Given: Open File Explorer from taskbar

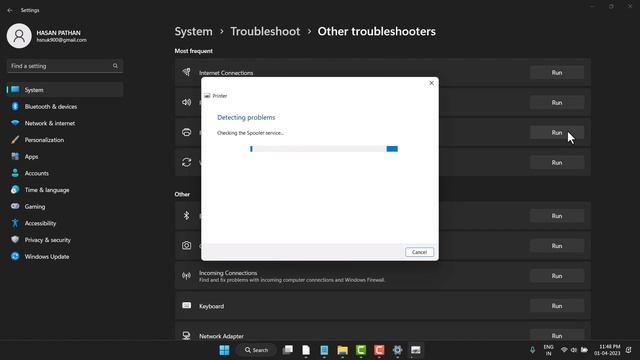Looking at the screenshot, I should click(342, 350).
